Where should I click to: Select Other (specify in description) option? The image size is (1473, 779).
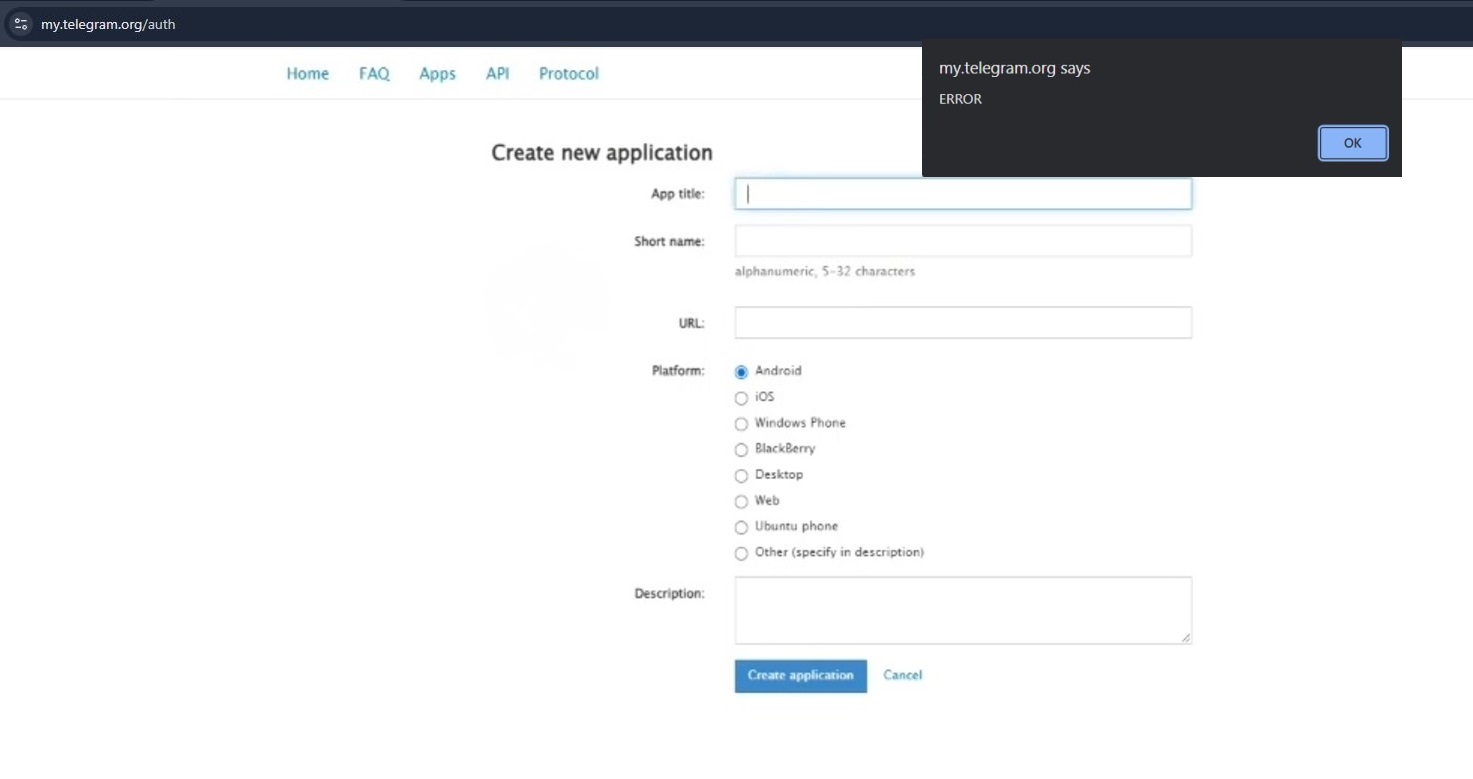point(741,554)
